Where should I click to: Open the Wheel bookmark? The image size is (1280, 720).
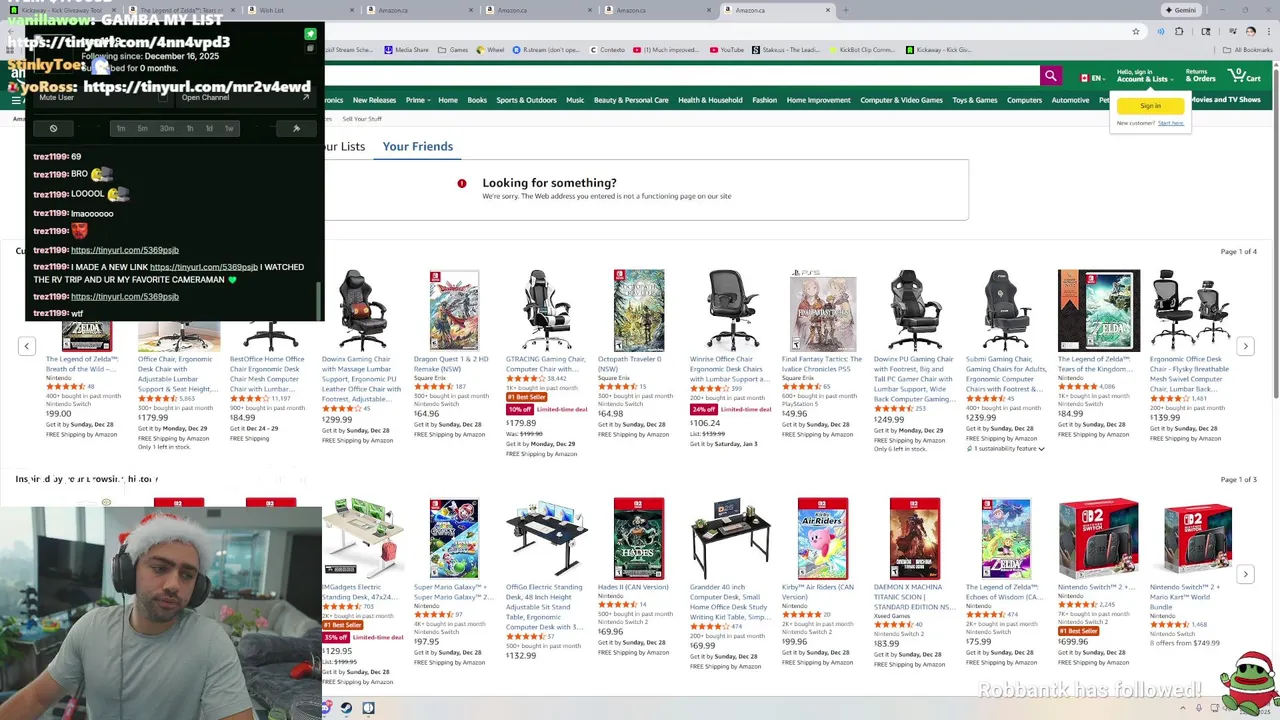point(490,50)
